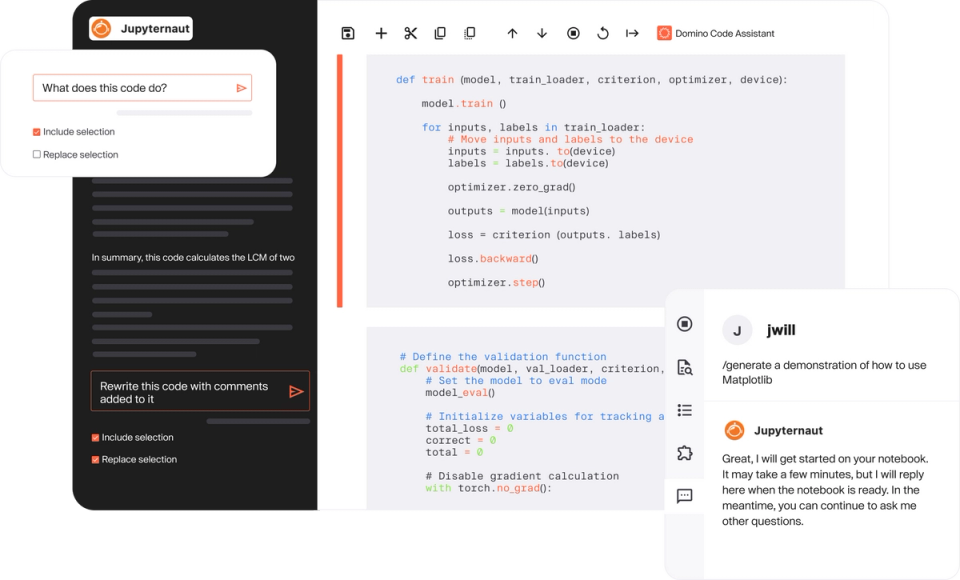Click jwill's avatar J
Screen dimensions: 960x580
point(737,331)
